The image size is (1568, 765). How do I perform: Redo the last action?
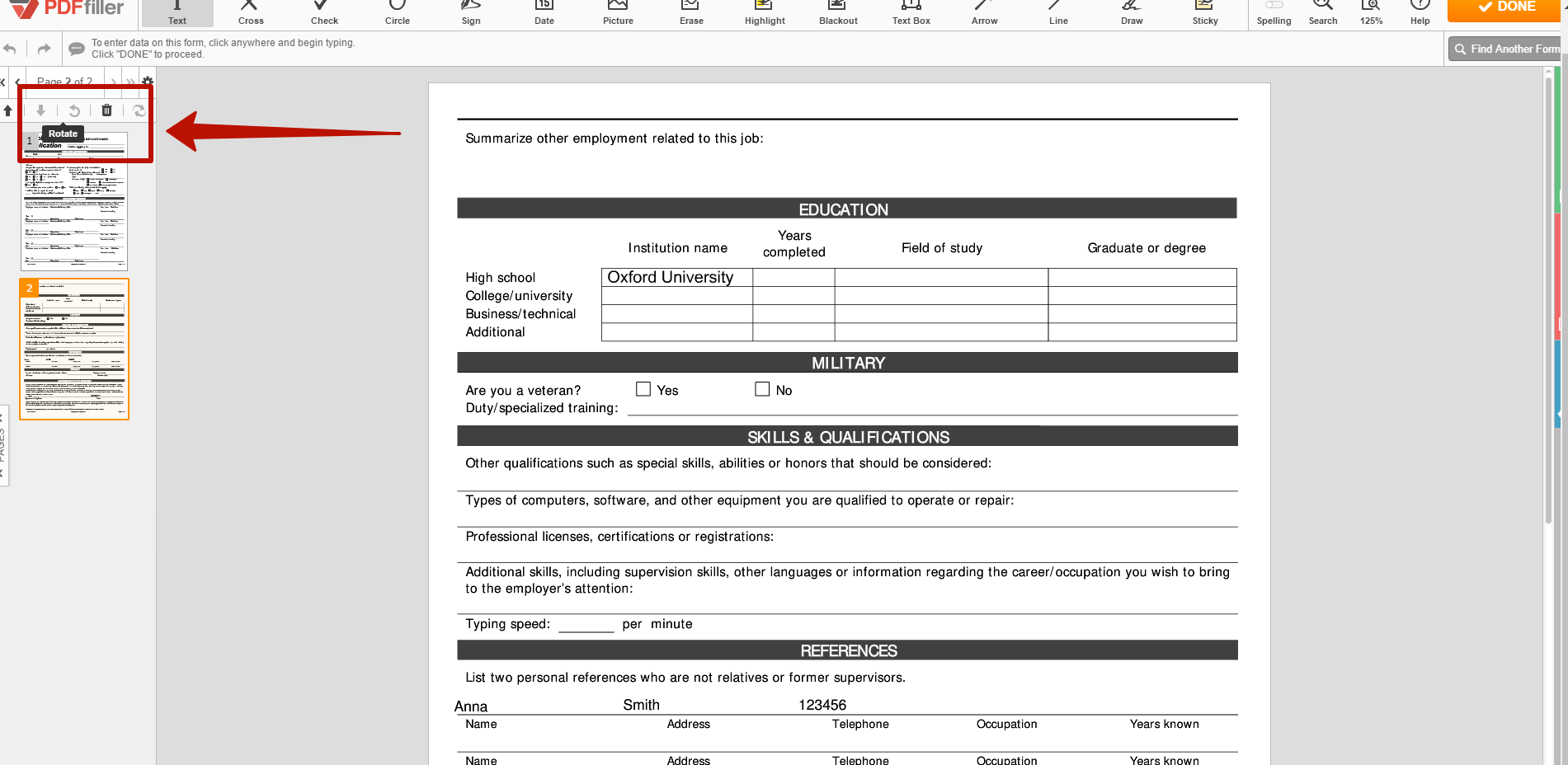pyautogui.click(x=44, y=49)
